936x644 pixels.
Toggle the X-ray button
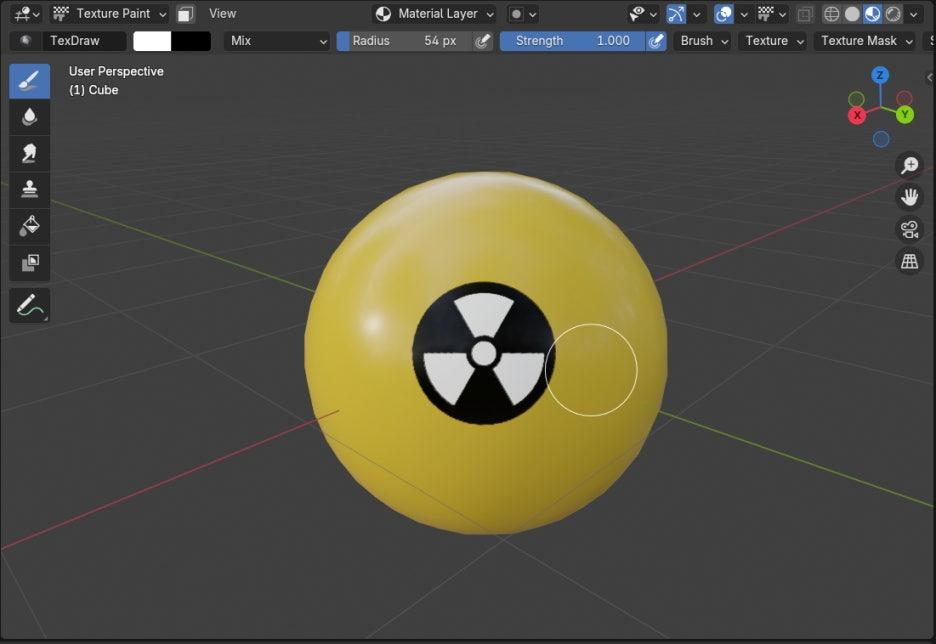[805, 14]
